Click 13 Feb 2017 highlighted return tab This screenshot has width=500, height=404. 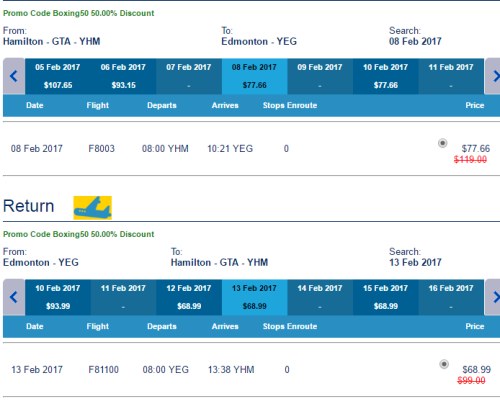point(254,297)
